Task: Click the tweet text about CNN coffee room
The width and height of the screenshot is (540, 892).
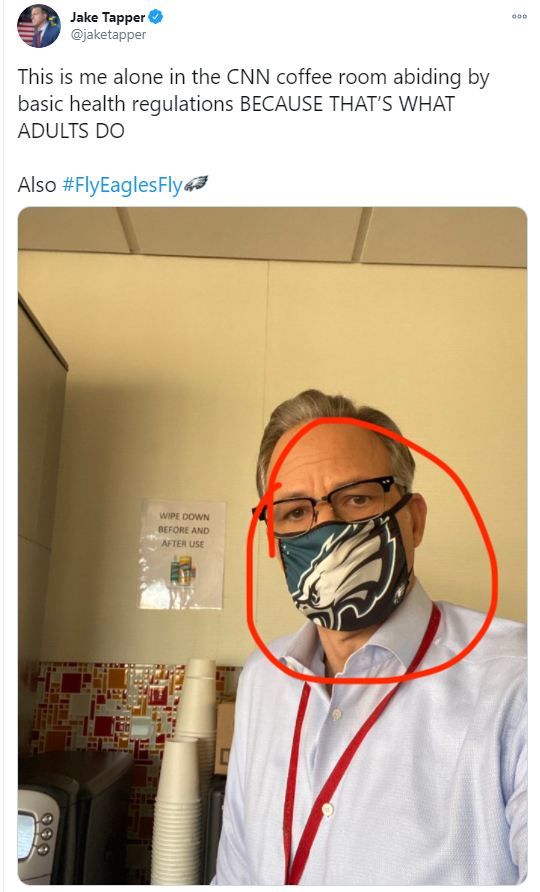Action: tap(253, 104)
